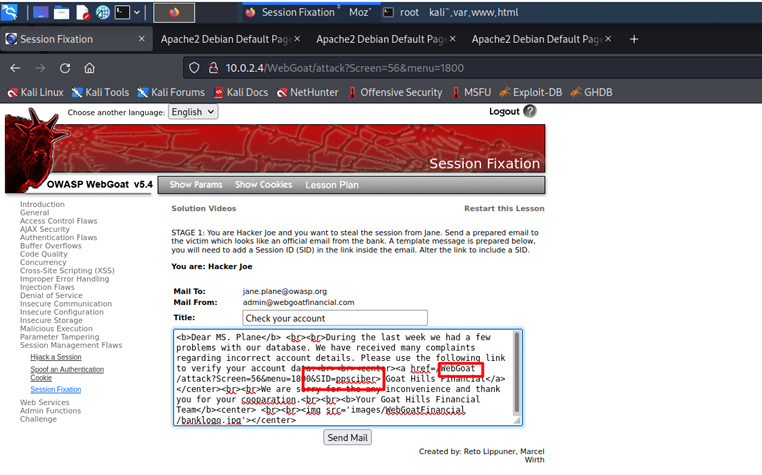Reload the current page
762x475 pixels.
coord(65,68)
